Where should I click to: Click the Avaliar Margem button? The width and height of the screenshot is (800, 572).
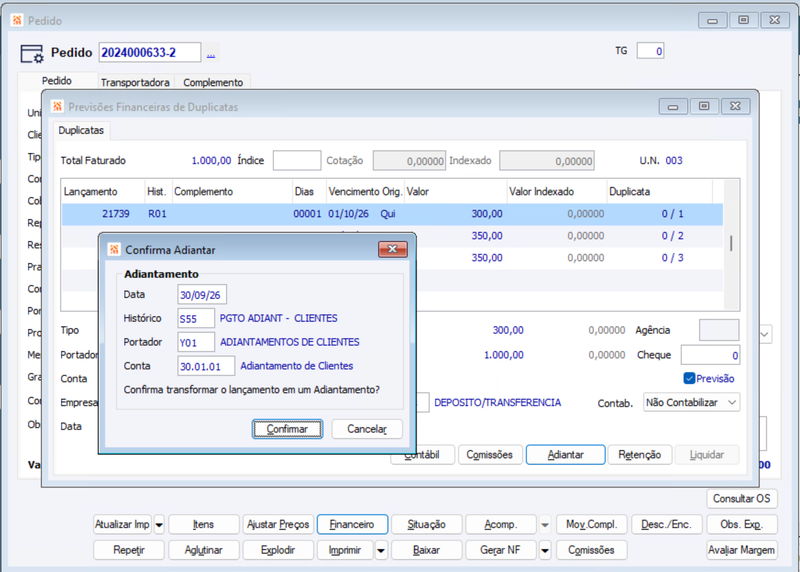742,551
